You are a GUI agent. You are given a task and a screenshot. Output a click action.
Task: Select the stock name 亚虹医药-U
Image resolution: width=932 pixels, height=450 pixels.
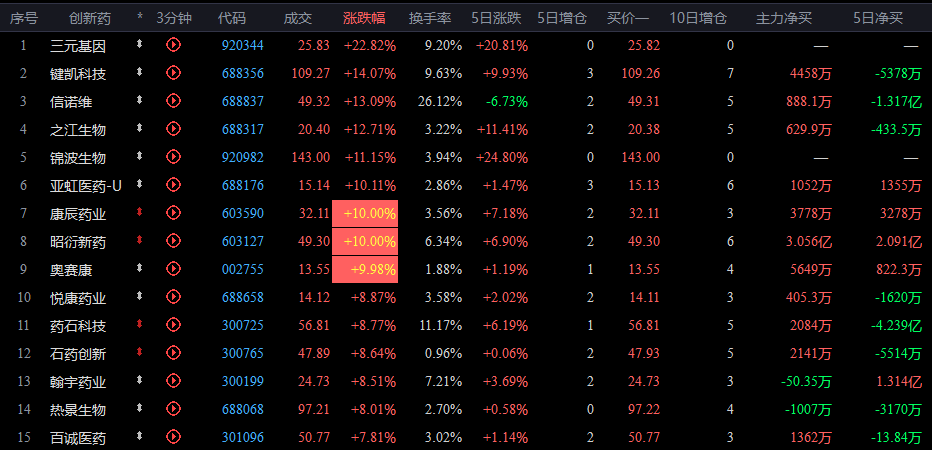86,185
